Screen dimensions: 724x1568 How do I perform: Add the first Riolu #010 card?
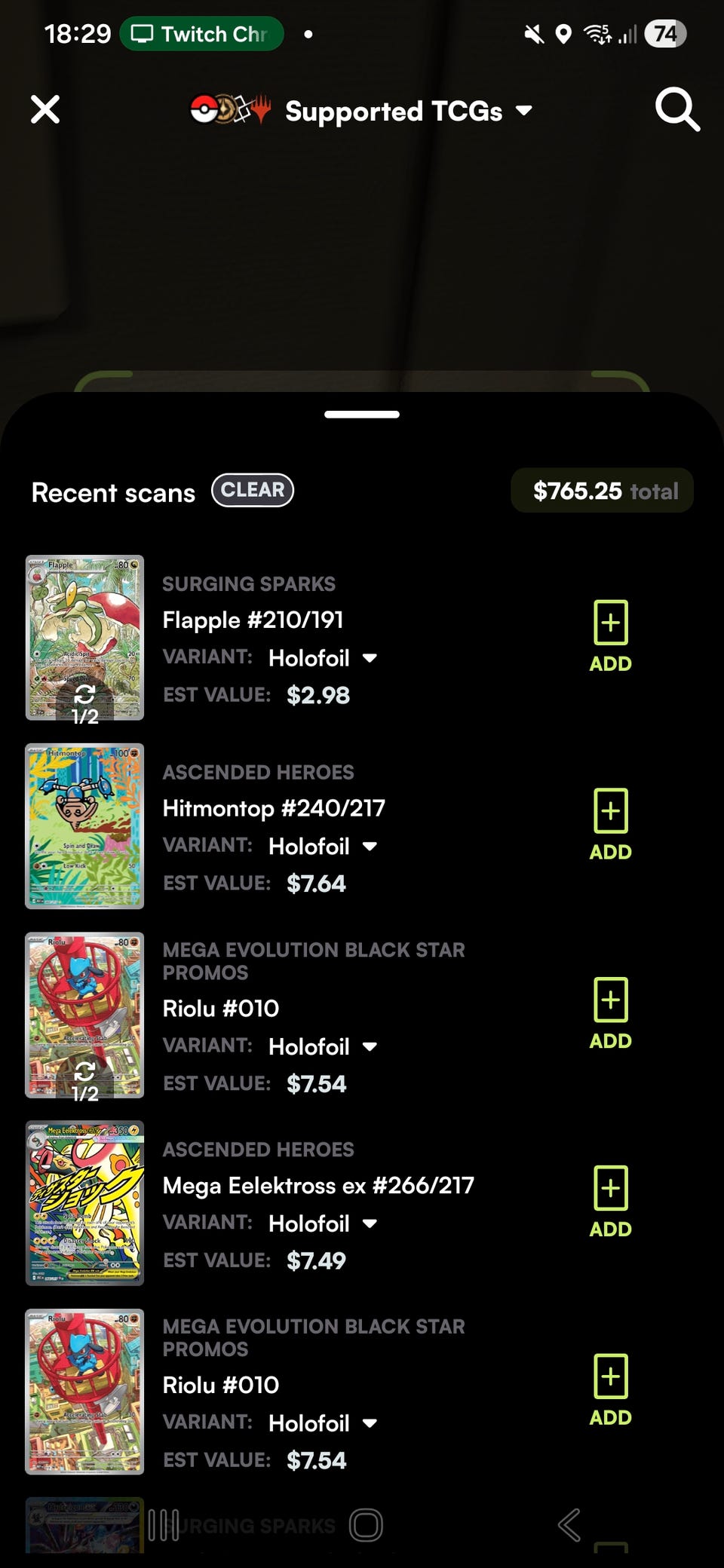click(x=610, y=1012)
